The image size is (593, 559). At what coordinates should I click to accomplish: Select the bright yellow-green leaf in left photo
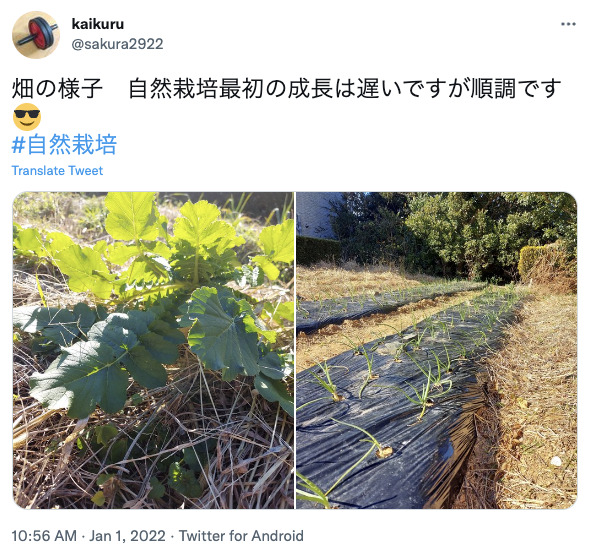click(130, 216)
